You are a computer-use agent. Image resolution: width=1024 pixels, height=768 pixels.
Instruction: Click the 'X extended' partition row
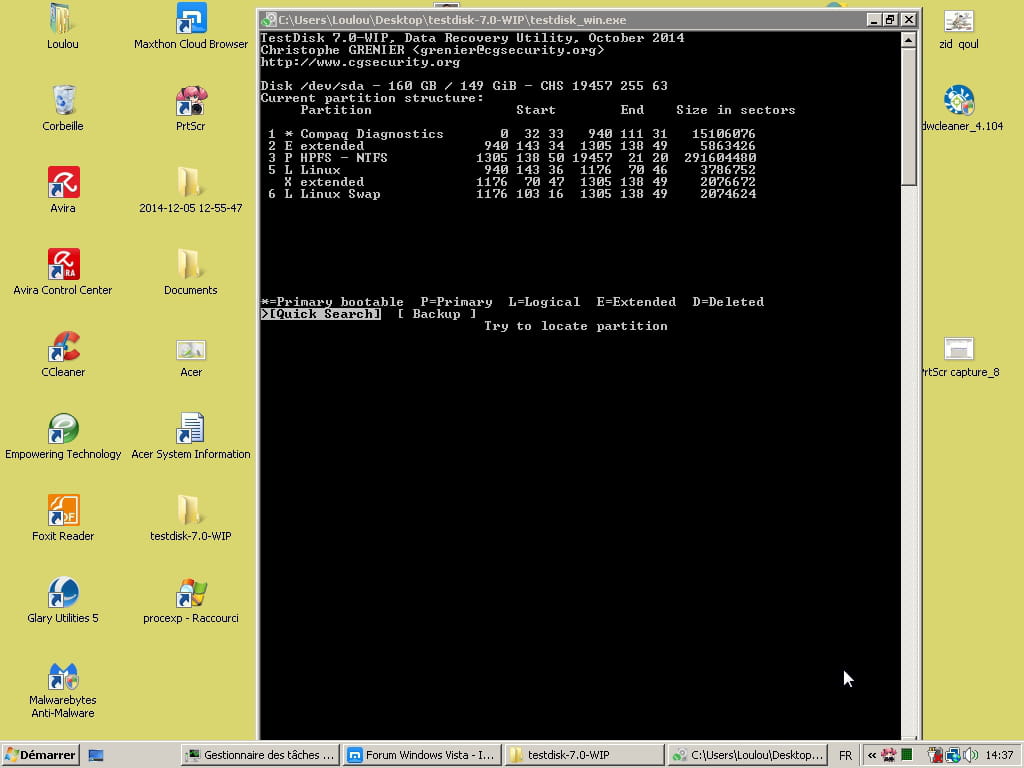[520, 182]
